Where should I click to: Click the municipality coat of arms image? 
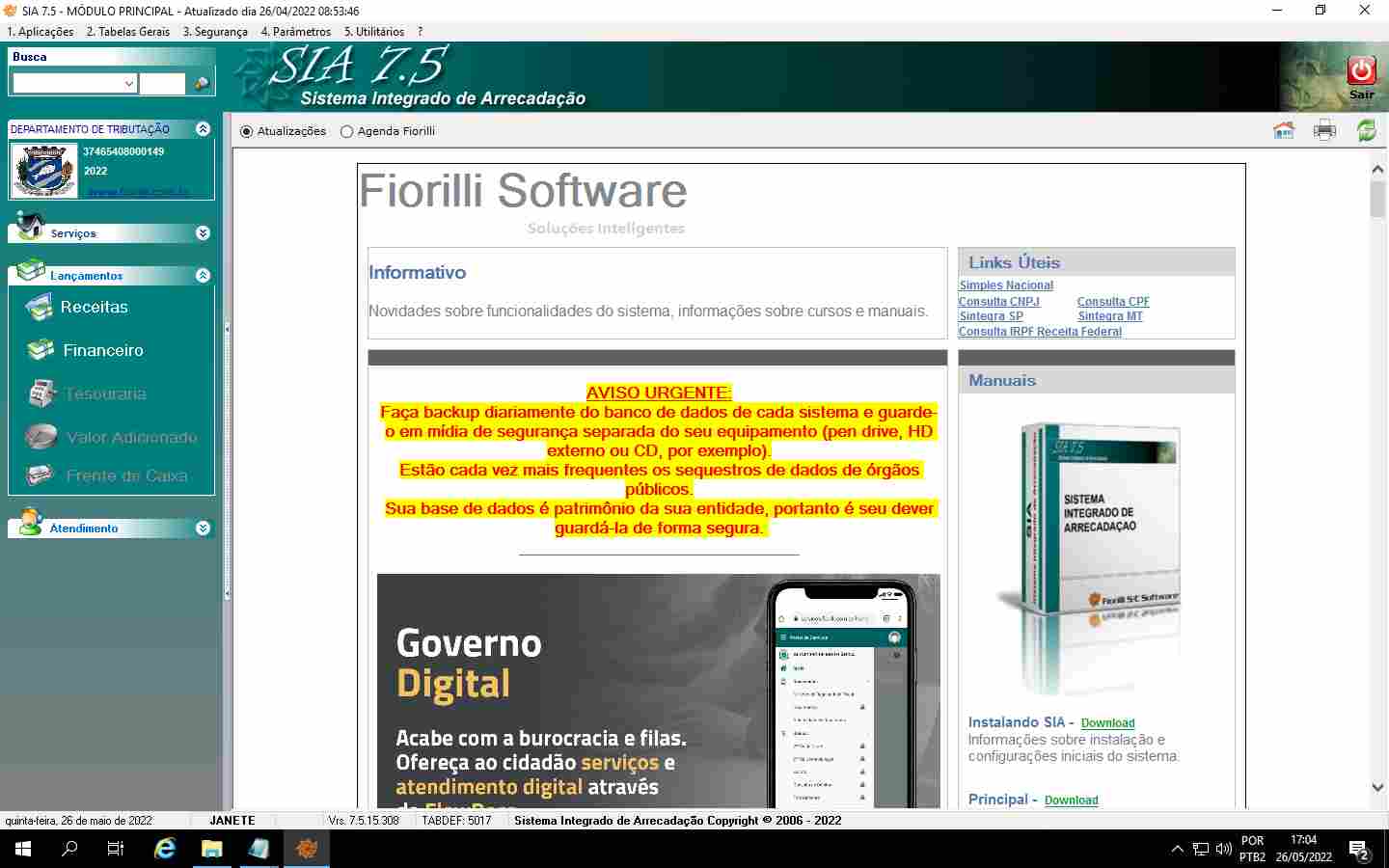point(44,171)
